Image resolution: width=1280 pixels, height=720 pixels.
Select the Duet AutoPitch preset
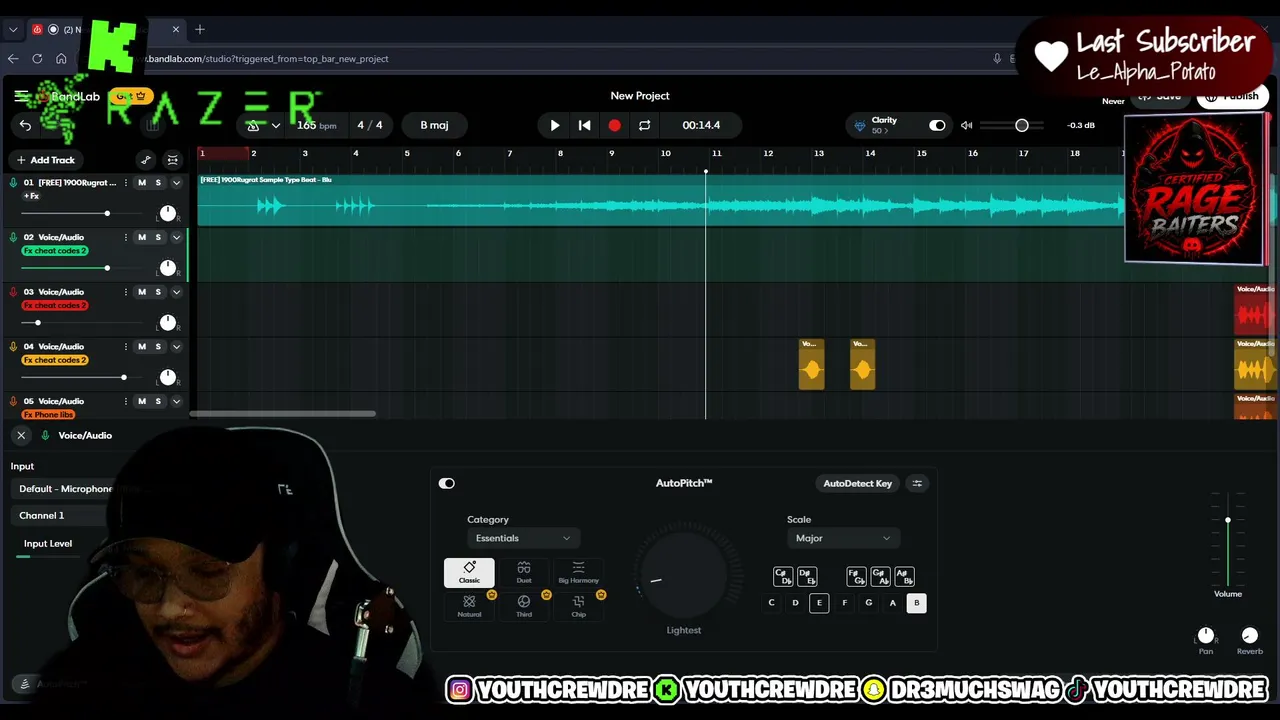tap(524, 572)
